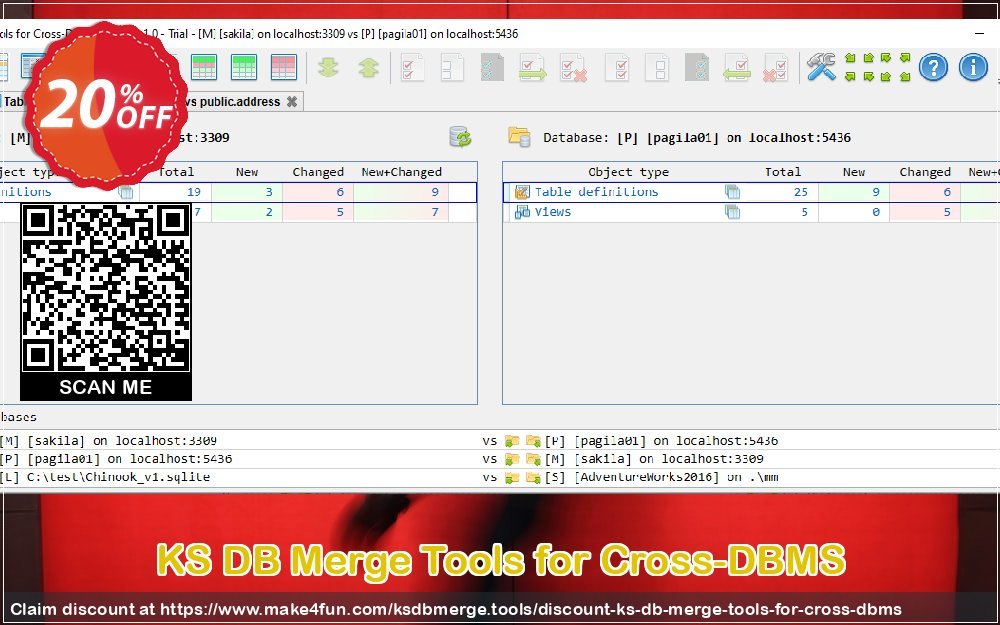This screenshot has width=1000, height=625.
Task: Click second folder icon before [S] [AdventureWorks2016]
Action: tap(533, 477)
